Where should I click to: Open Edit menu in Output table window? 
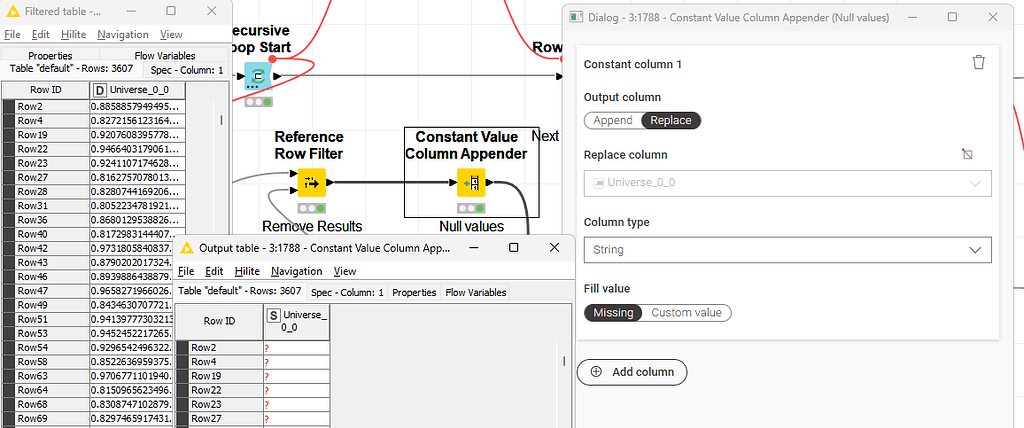(x=214, y=271)
